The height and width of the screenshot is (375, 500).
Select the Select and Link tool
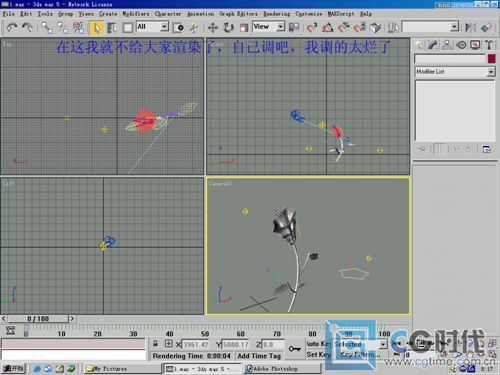(x=47, y=27)
